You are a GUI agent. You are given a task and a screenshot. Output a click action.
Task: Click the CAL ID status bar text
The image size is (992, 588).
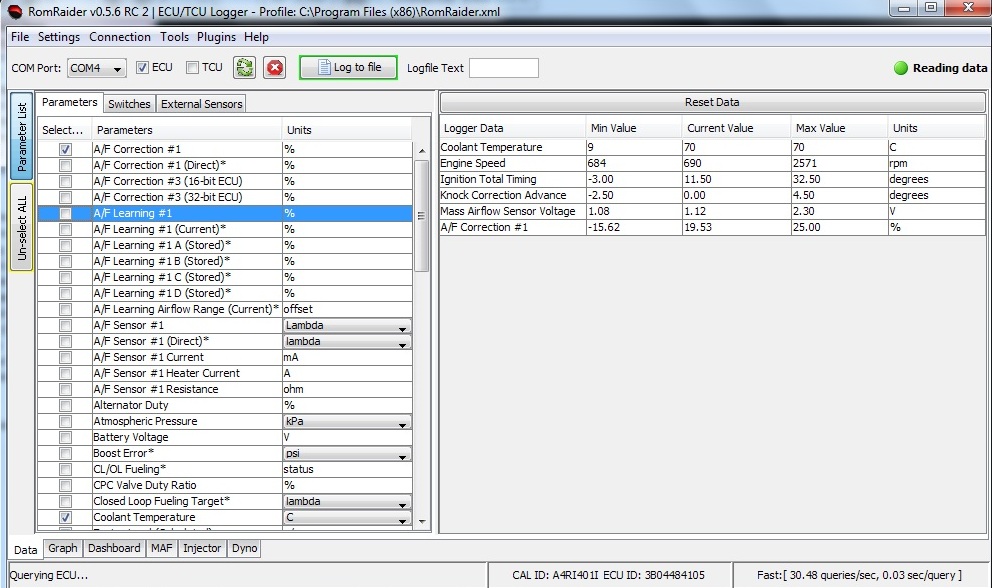pyautogui.click(x=608, y=575)
